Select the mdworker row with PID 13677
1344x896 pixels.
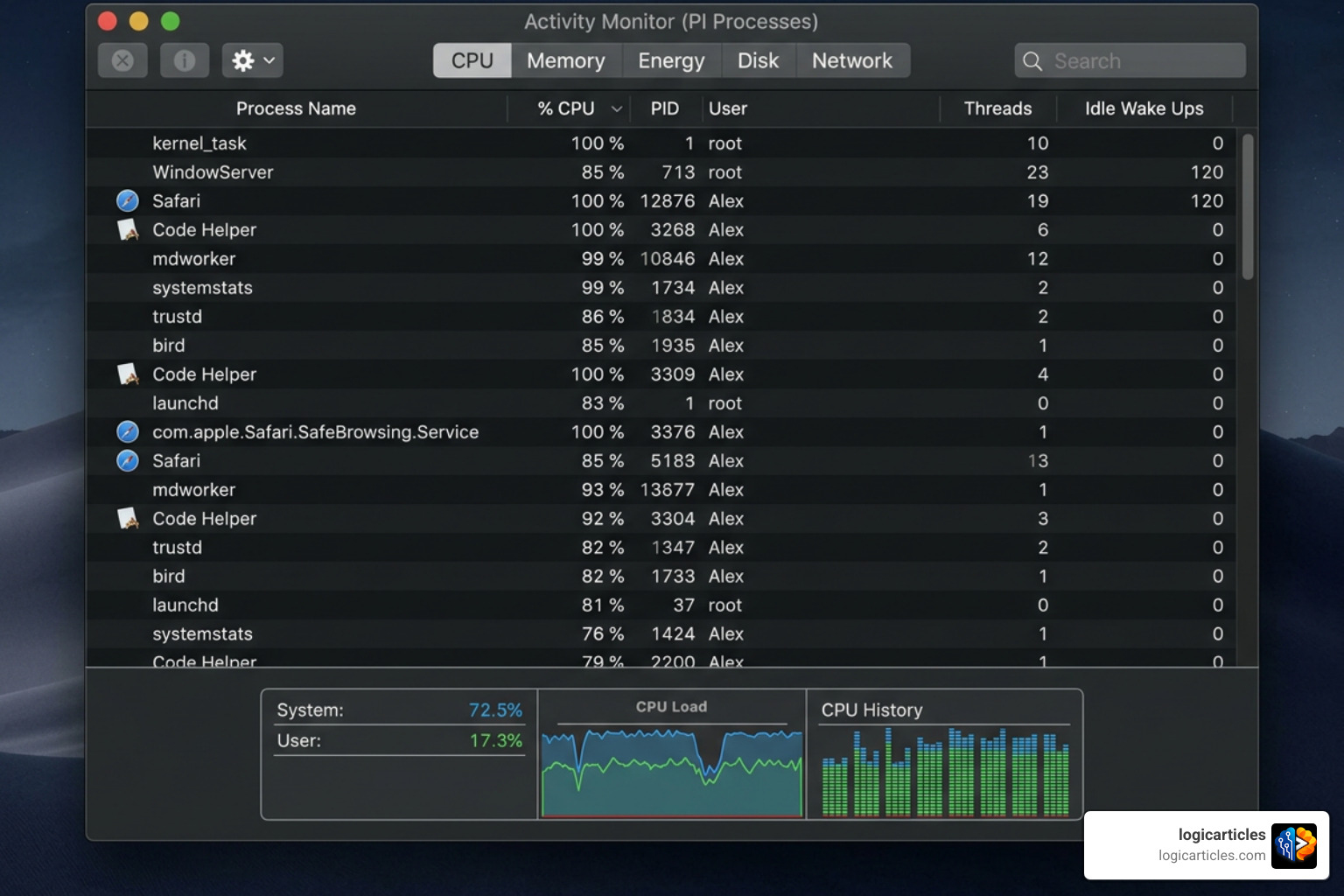coord(661,490)
